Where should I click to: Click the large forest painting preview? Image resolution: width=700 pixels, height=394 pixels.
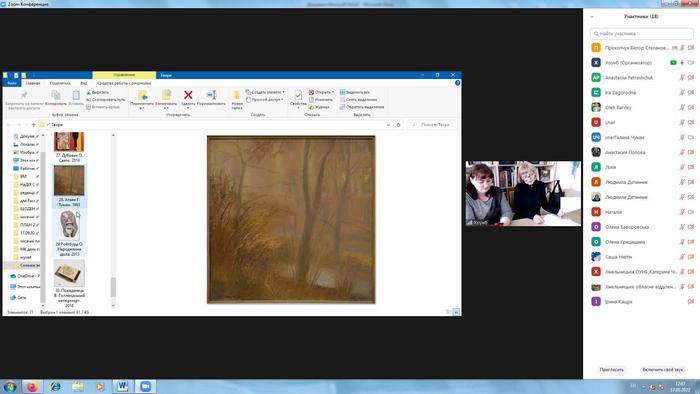tap(291, 220)
